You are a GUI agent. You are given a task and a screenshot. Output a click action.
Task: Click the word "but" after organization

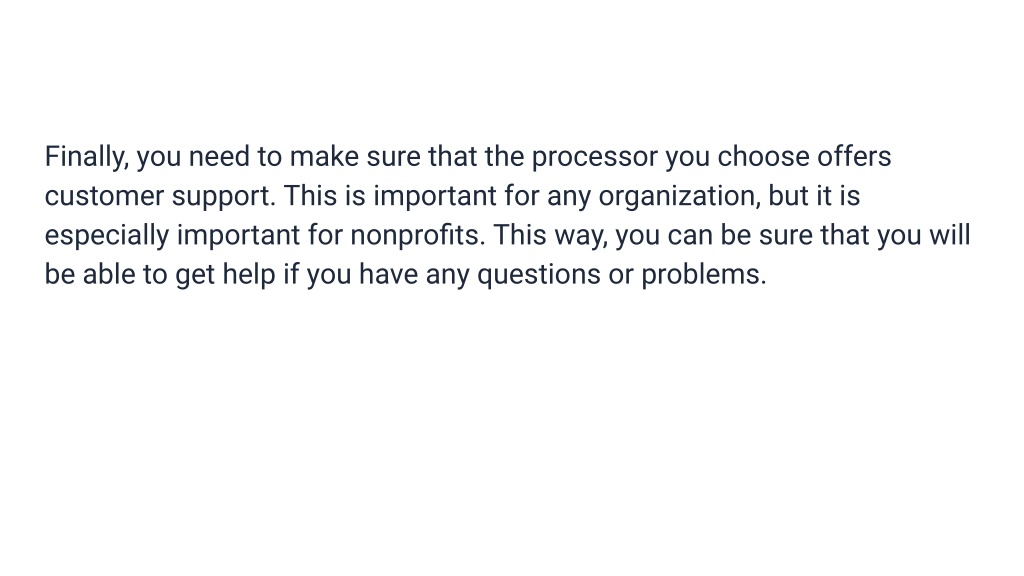click(x=789, y=197)
